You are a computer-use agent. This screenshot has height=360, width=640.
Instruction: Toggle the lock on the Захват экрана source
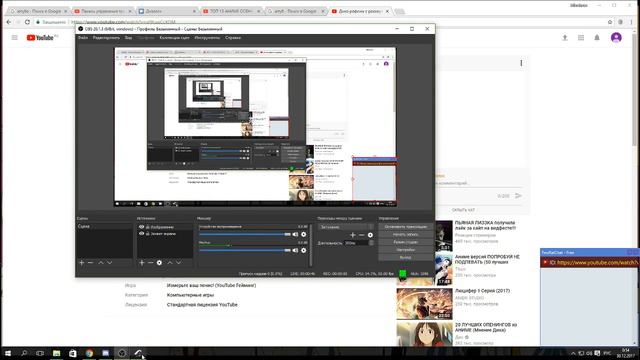point(148,233)
